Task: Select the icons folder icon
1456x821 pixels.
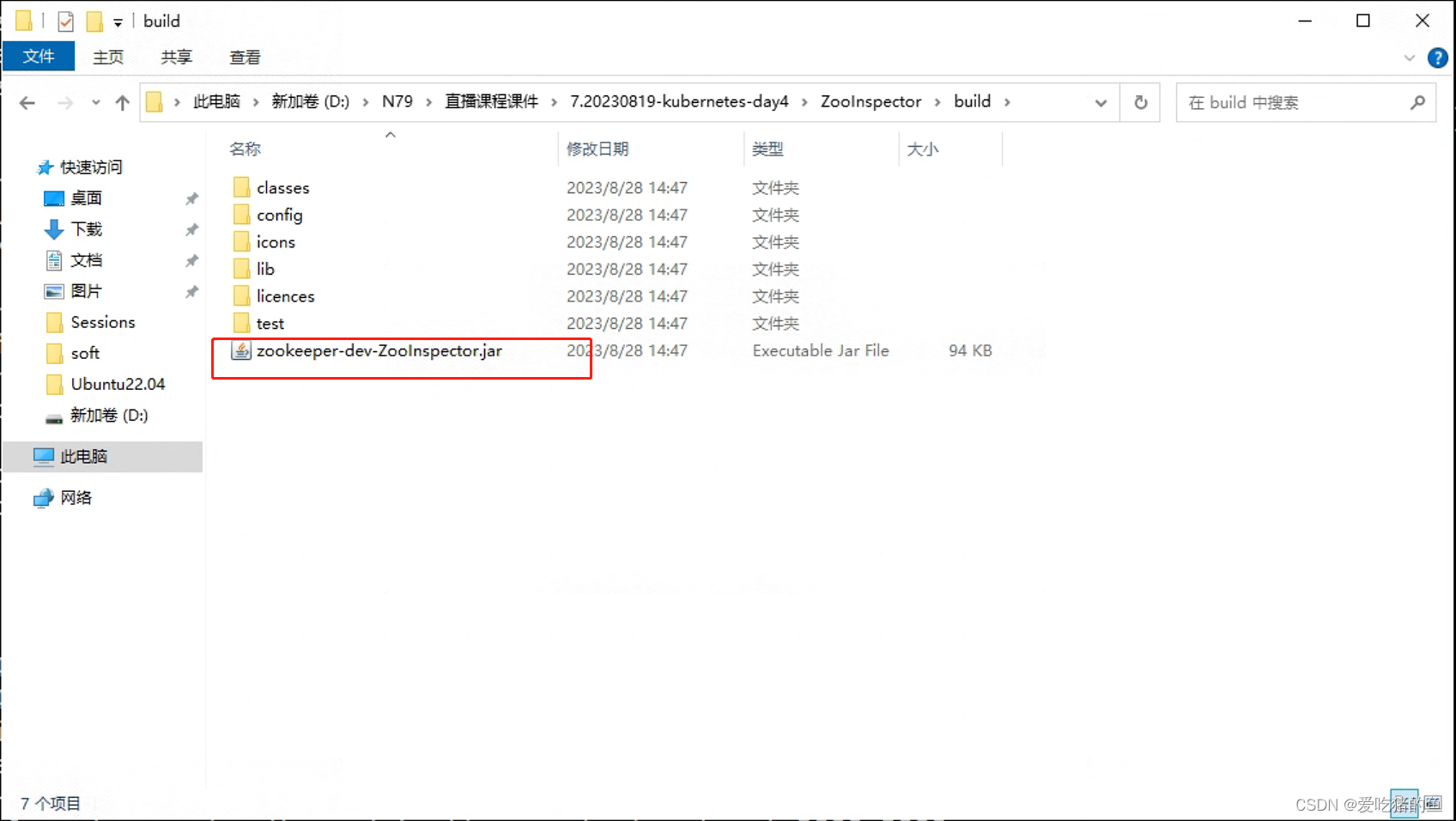Action: [241, 241]
